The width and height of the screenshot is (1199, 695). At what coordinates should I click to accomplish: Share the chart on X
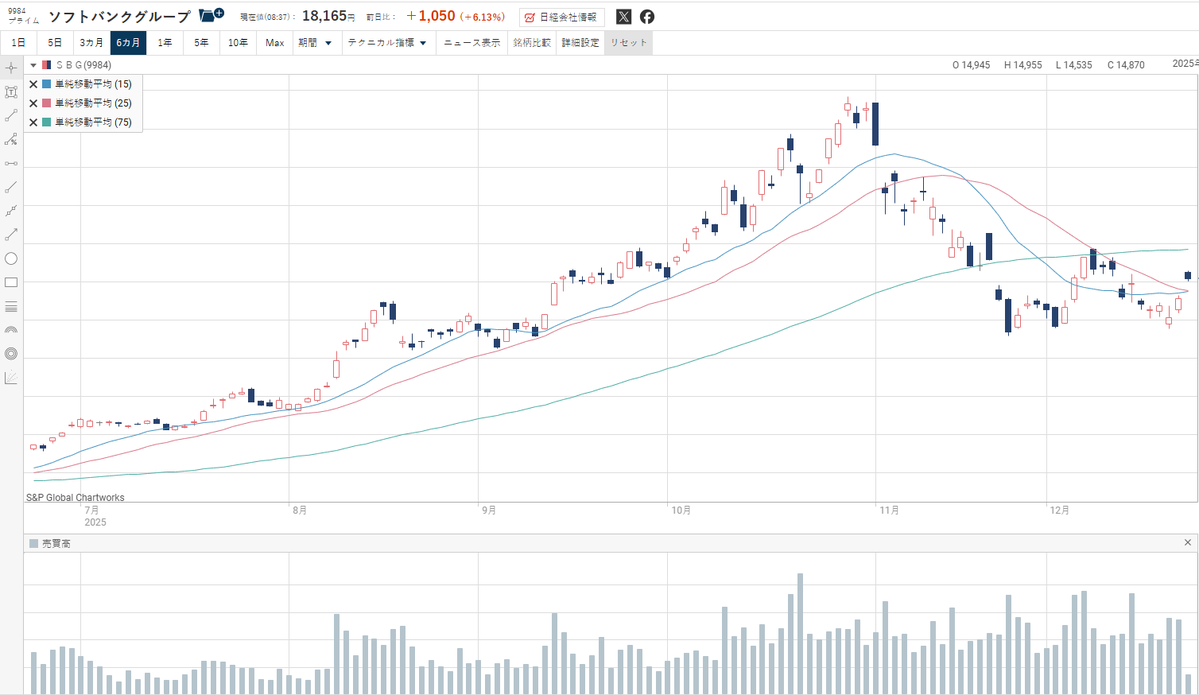pyautogui.click(x=624, y=17)
